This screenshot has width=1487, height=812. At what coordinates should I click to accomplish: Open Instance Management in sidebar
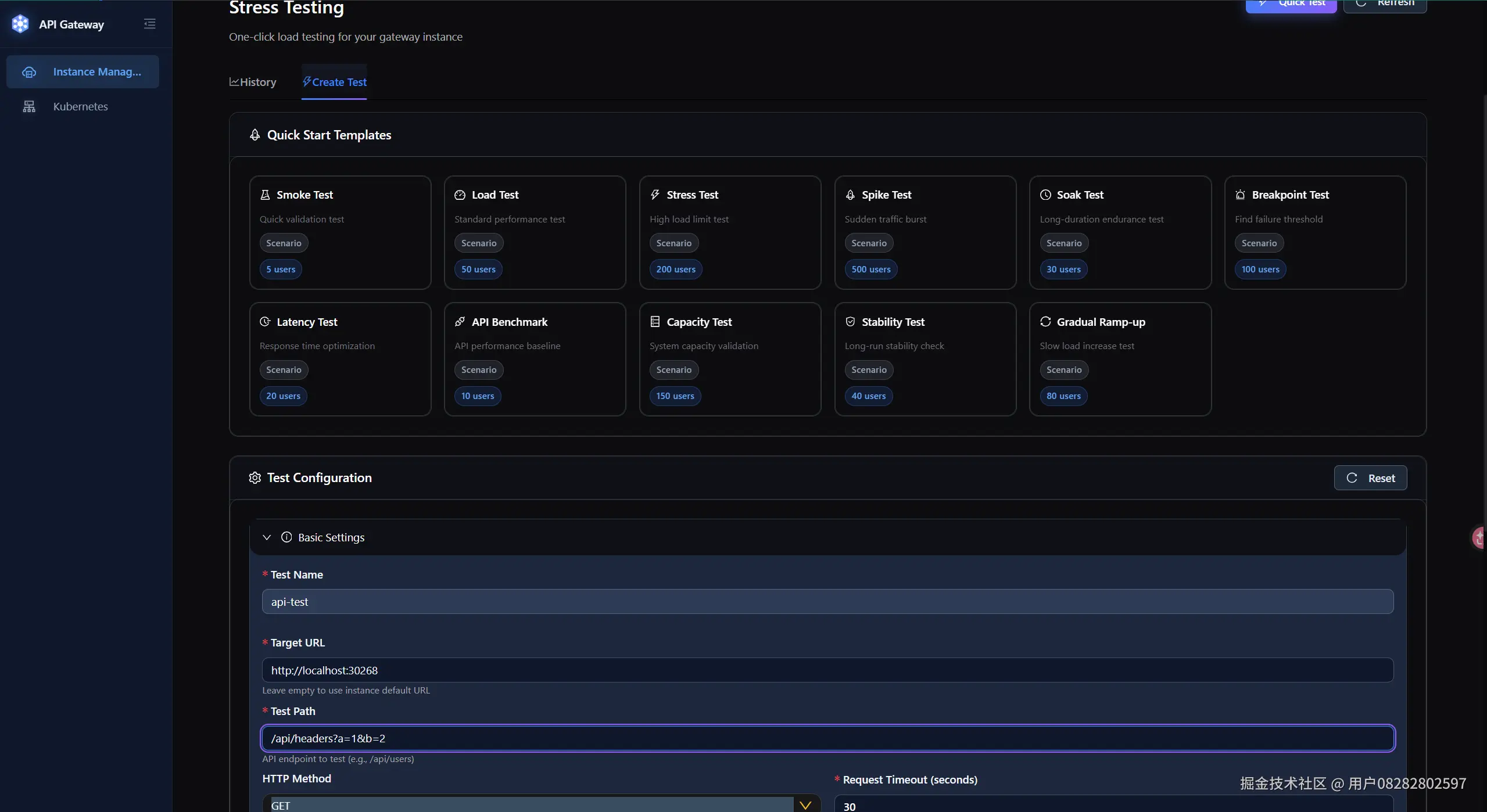(83, 72)
